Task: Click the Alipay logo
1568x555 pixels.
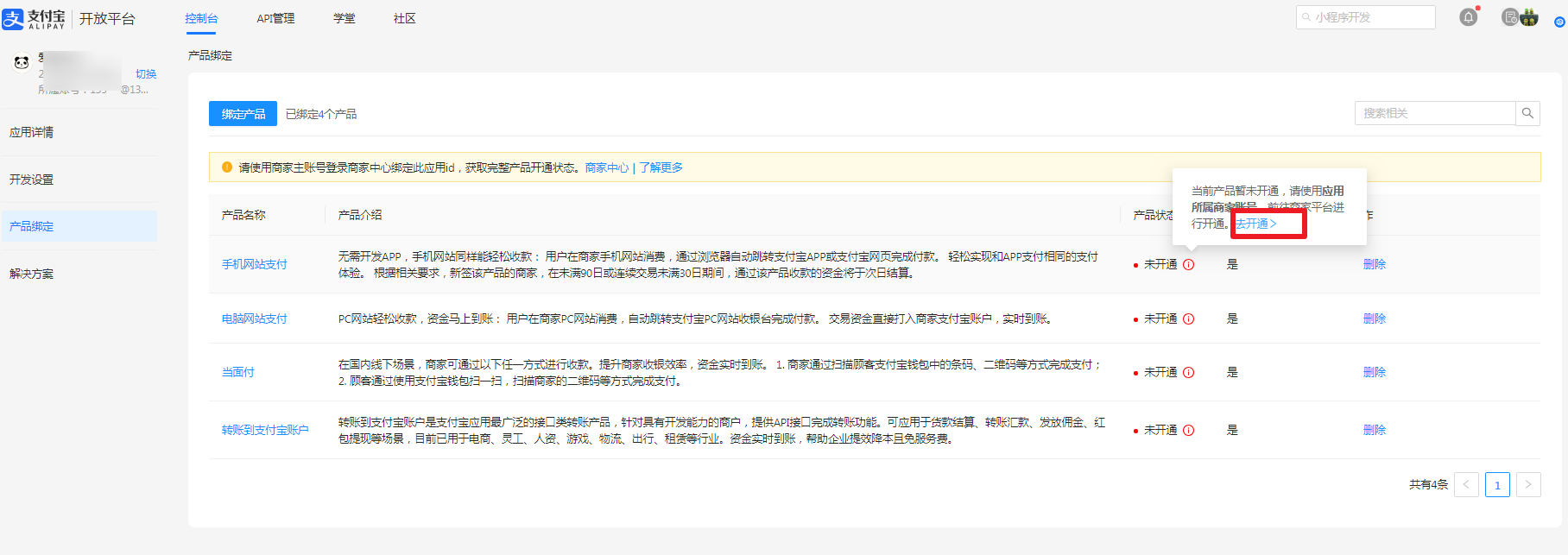Action: pos(34,19)
